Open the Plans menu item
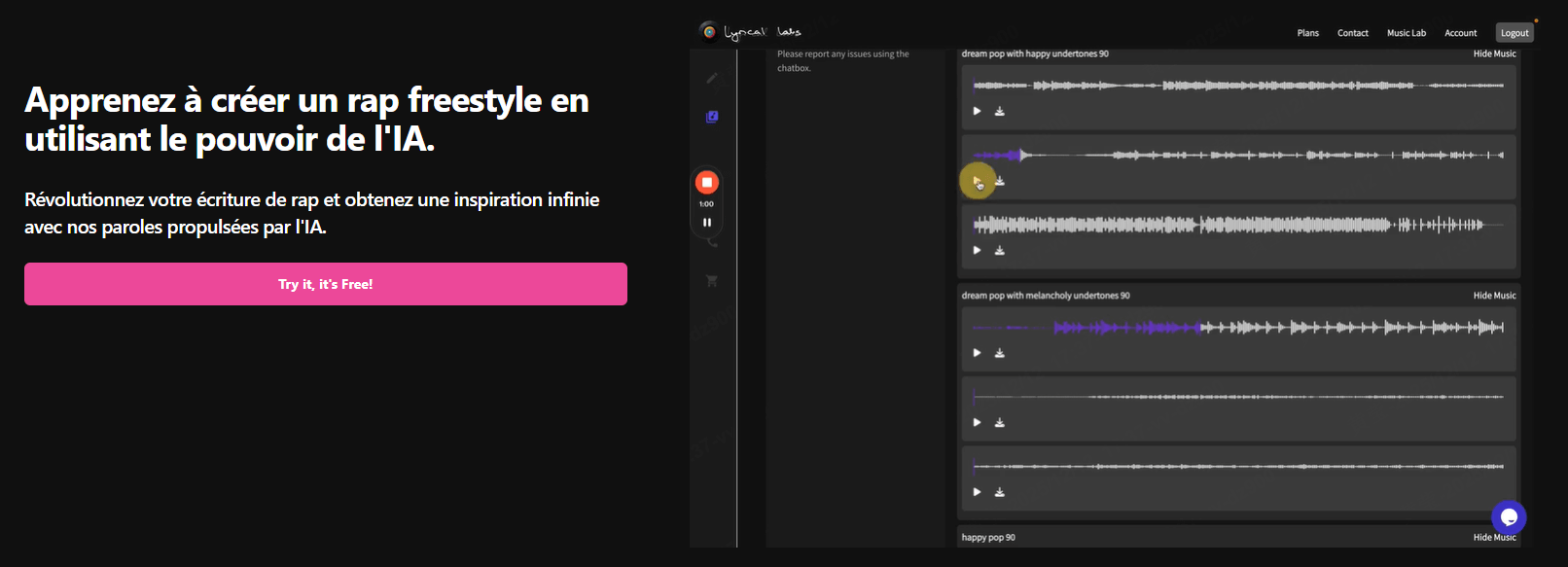 click(1308, 33)
